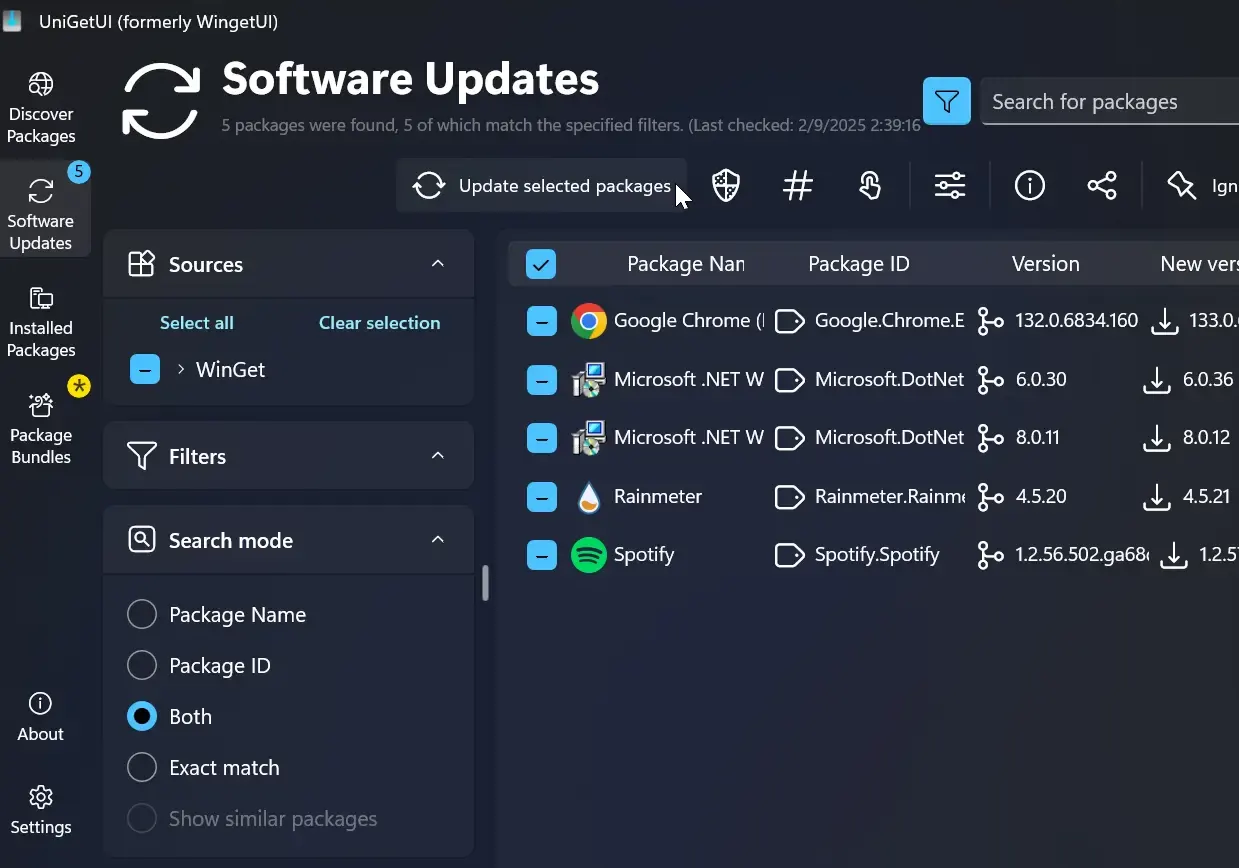The width and height of the screenshot is (1239, 868).
Task: Click the download icon beside 4.5.21
Action: 1157,497
